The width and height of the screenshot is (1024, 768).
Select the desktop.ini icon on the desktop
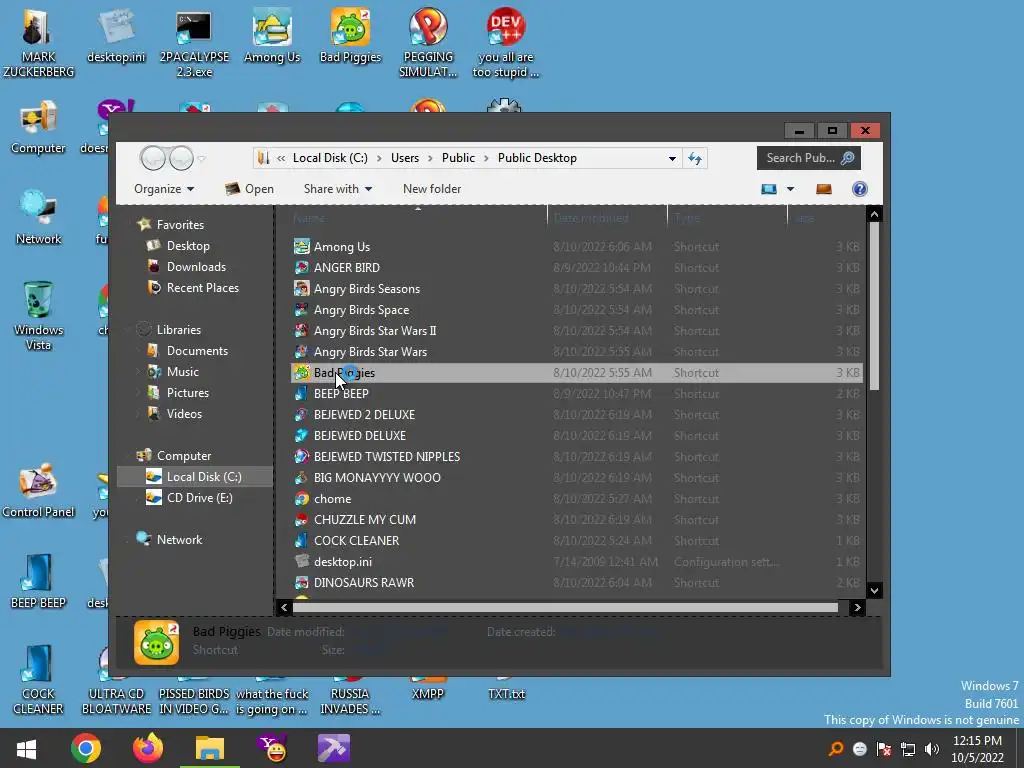(116, 37)
